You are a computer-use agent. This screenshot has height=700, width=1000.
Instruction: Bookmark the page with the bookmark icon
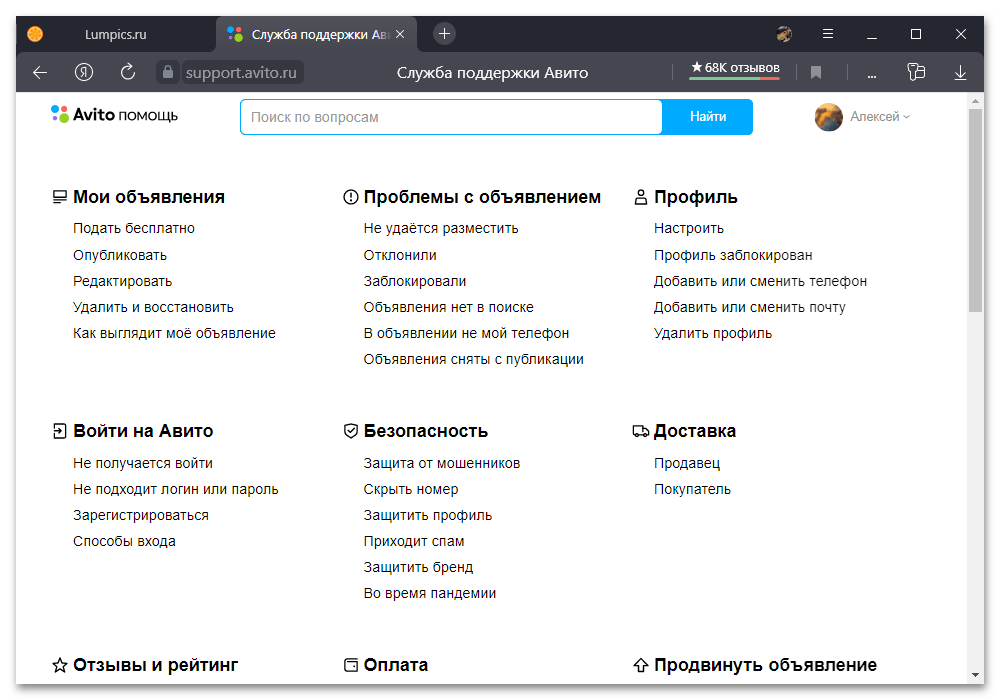(816, 73)
